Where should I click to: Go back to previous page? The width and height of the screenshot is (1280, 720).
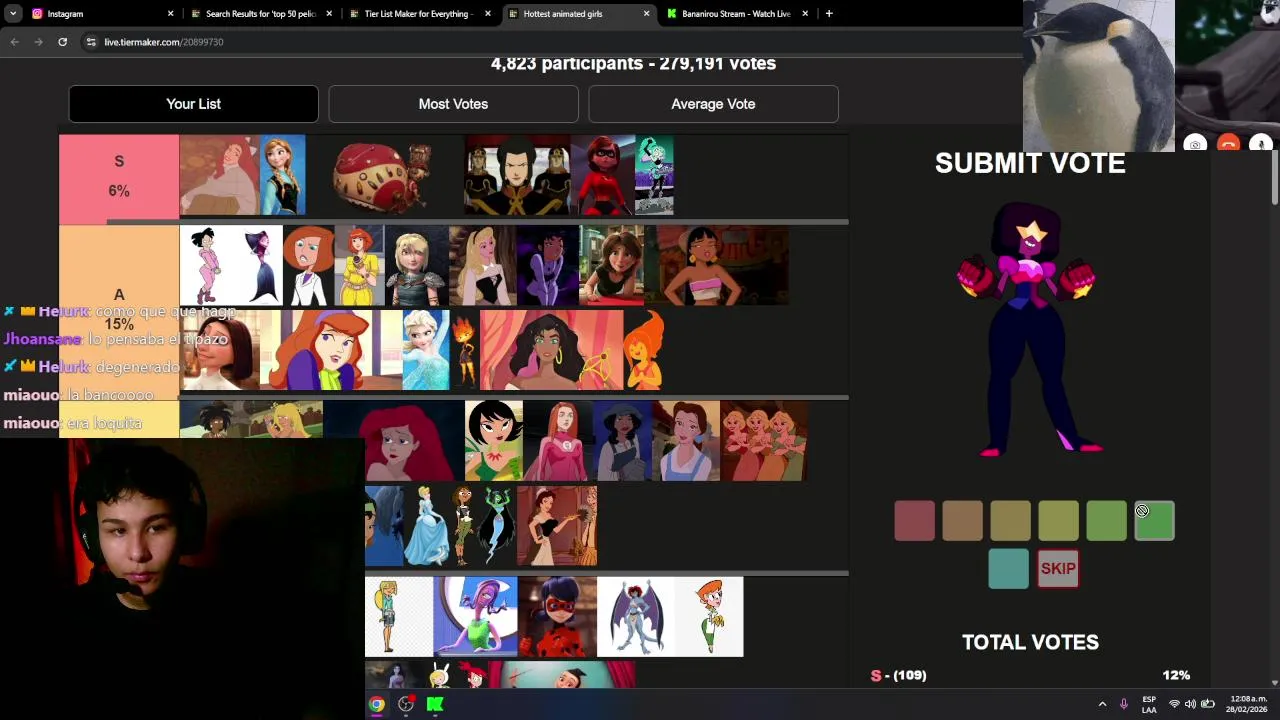[x=14, y=42]
